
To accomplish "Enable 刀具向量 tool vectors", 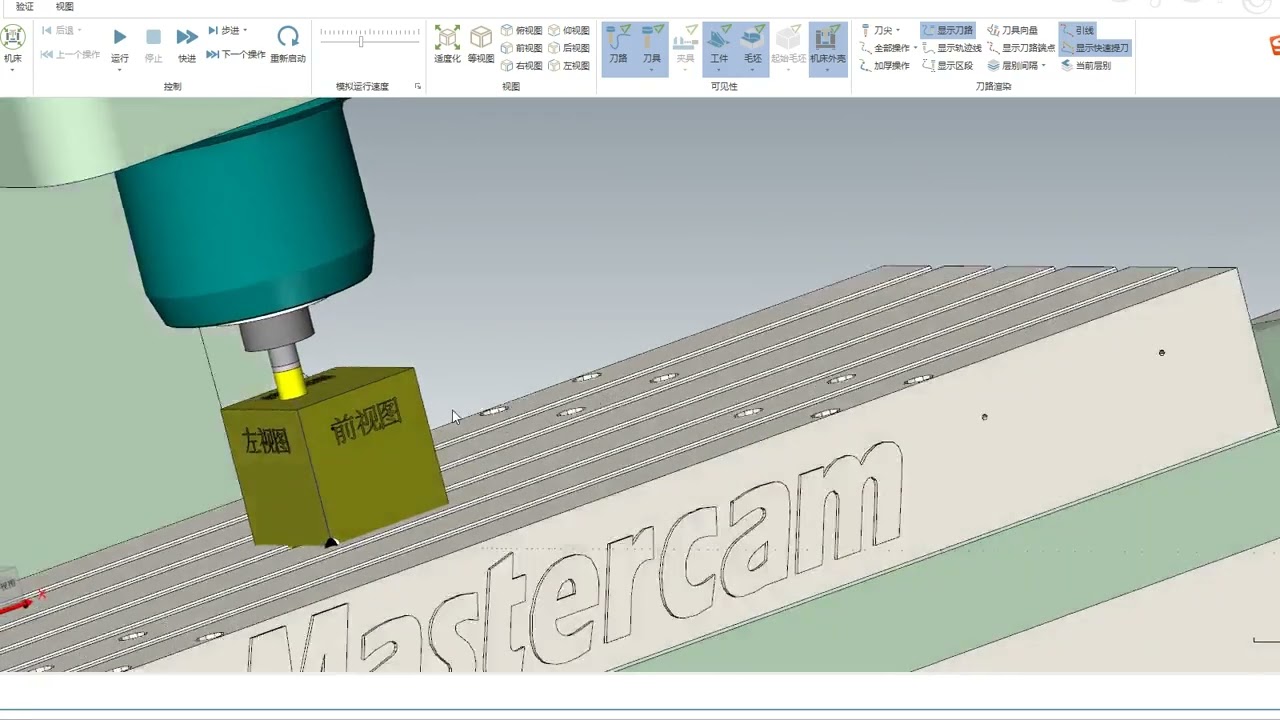I will 1012,31.
